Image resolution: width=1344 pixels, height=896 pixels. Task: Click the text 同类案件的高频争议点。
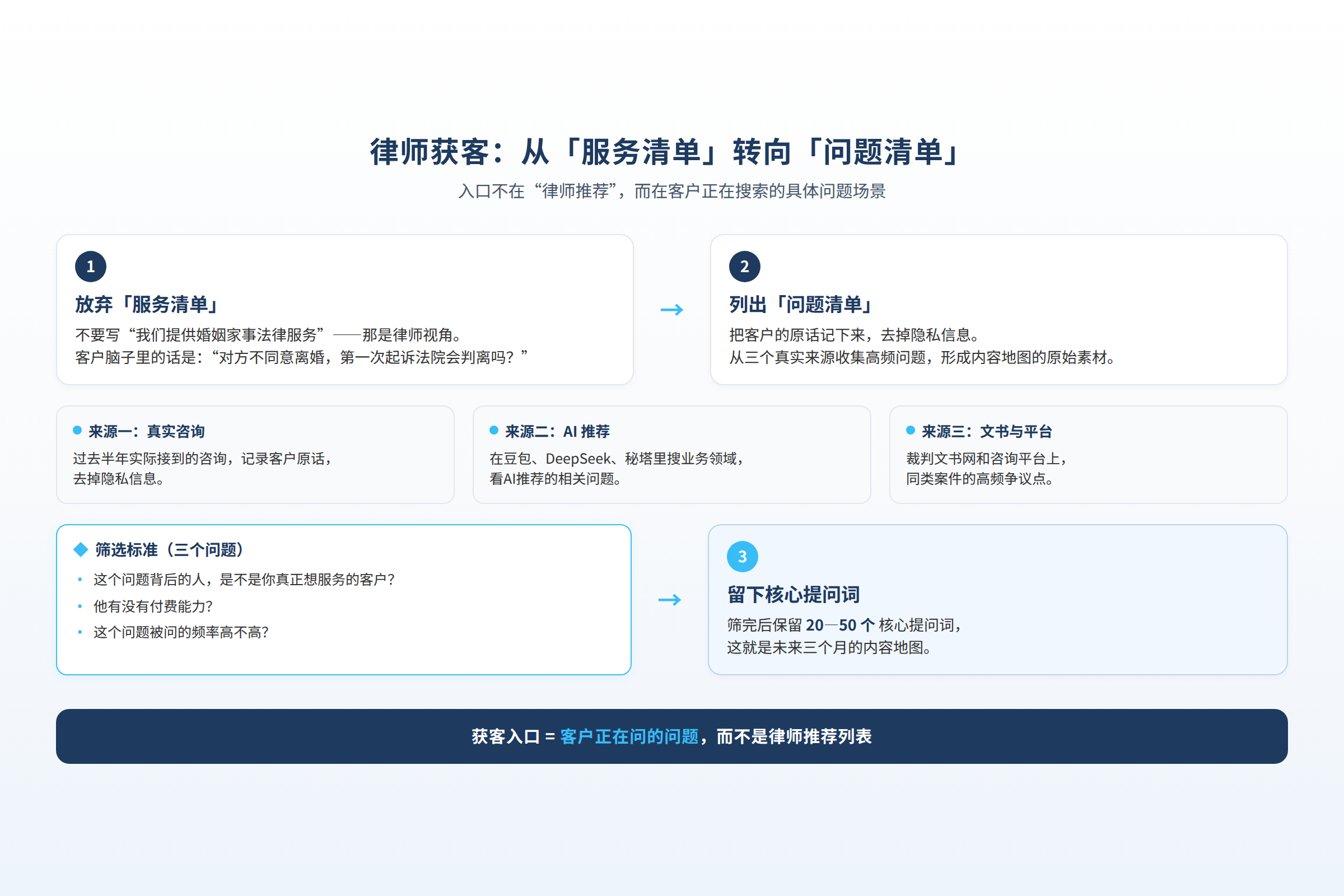pos(980,479)
